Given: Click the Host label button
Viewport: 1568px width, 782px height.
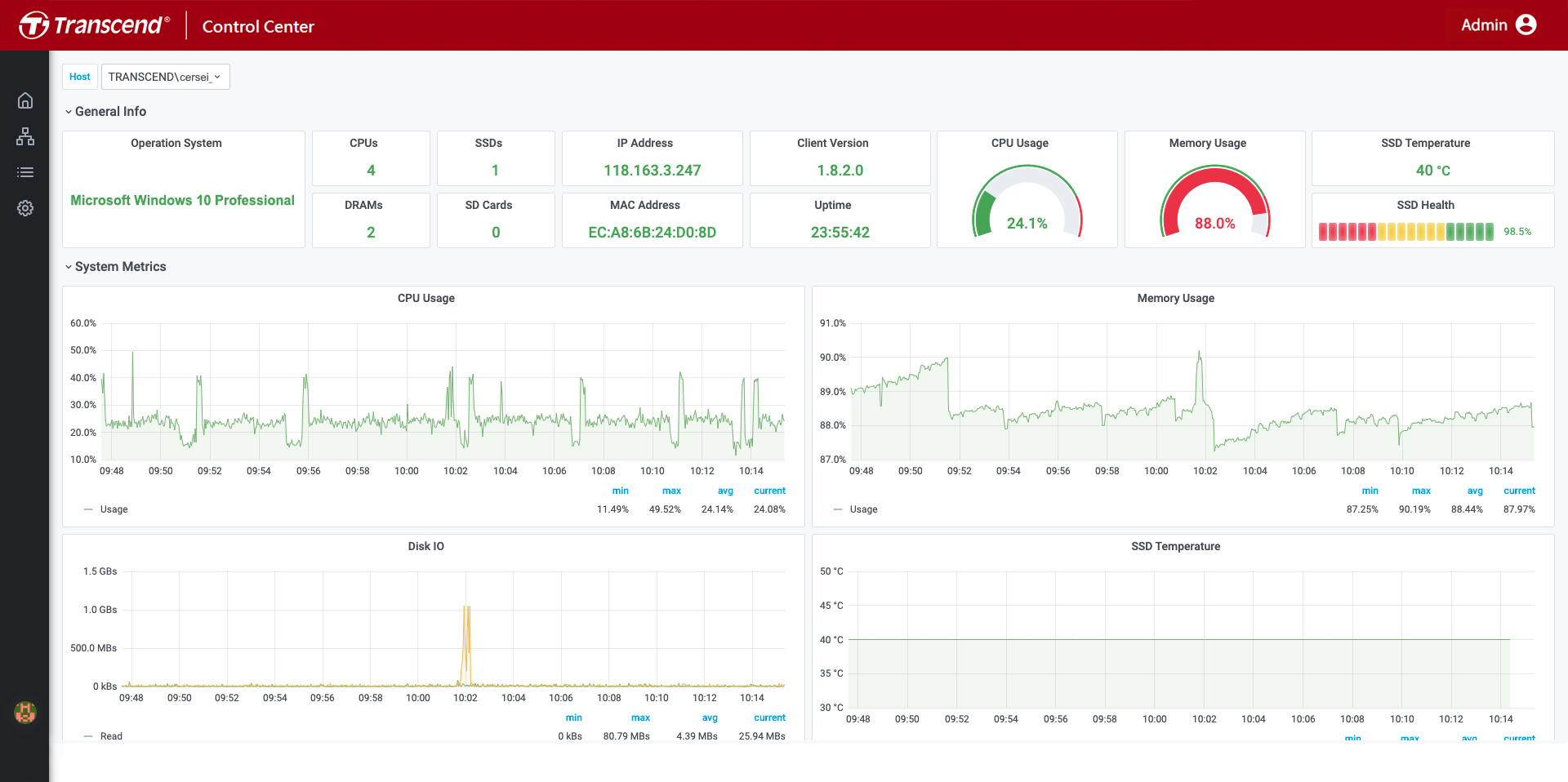Looking at the screenshot, I should coord(80,77).
